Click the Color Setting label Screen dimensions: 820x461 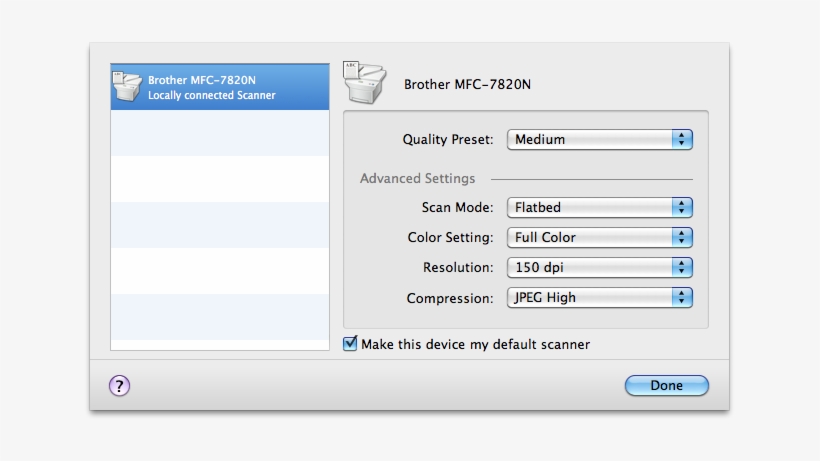(450, 237)
